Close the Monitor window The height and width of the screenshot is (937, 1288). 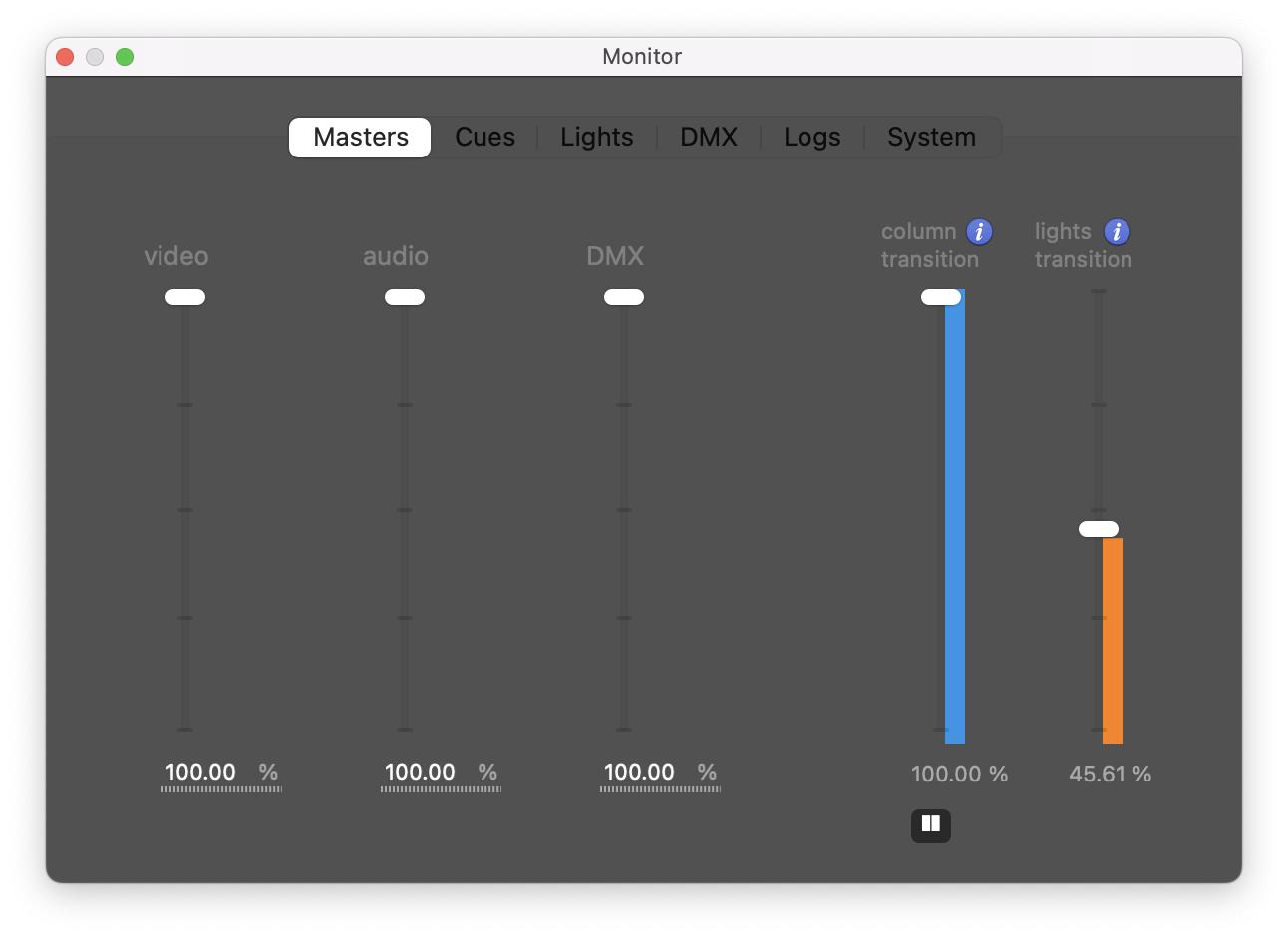pyautogui.click(x=65, y=57)
